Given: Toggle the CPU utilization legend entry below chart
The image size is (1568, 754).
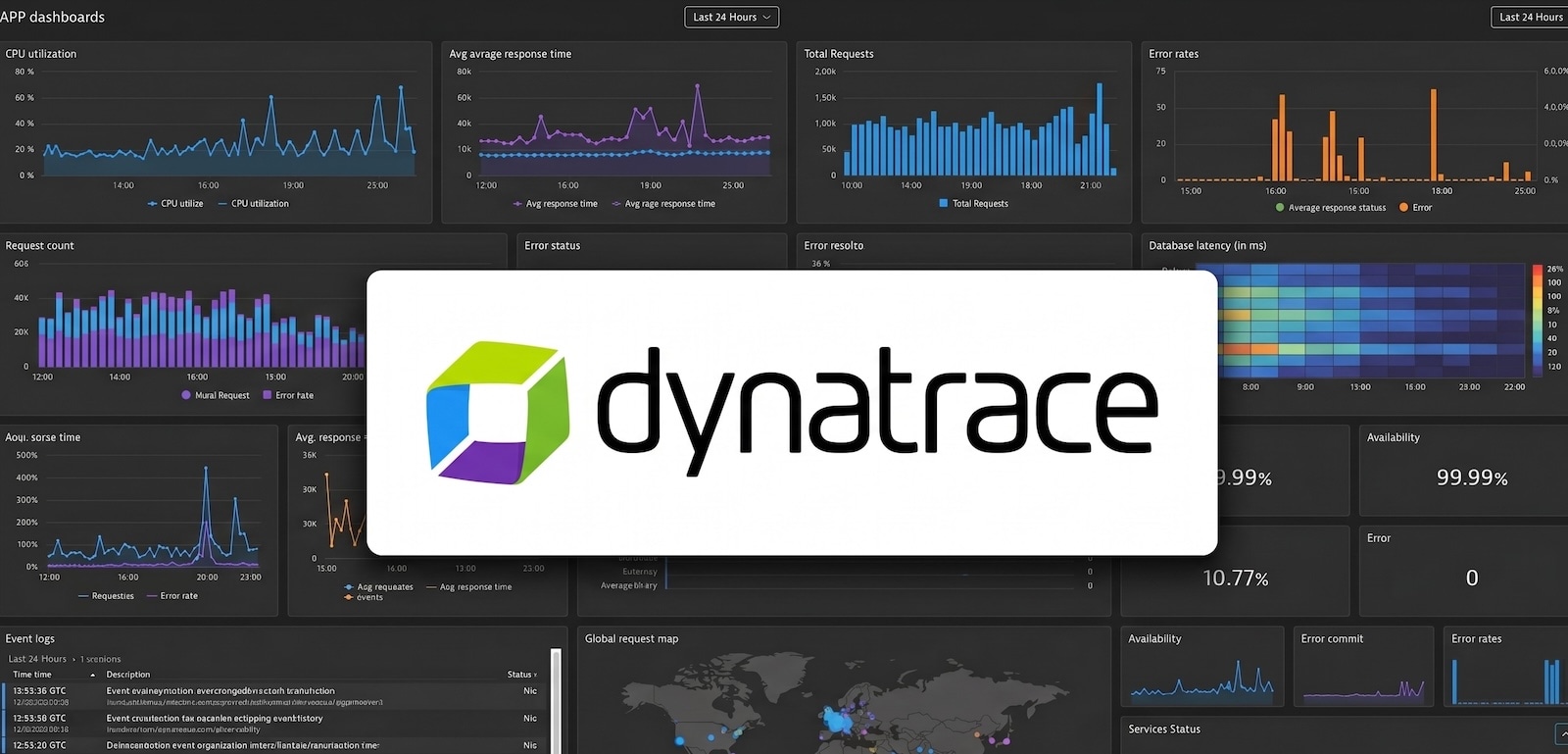Looking at the screenshot, I should [x=253, y=204].
